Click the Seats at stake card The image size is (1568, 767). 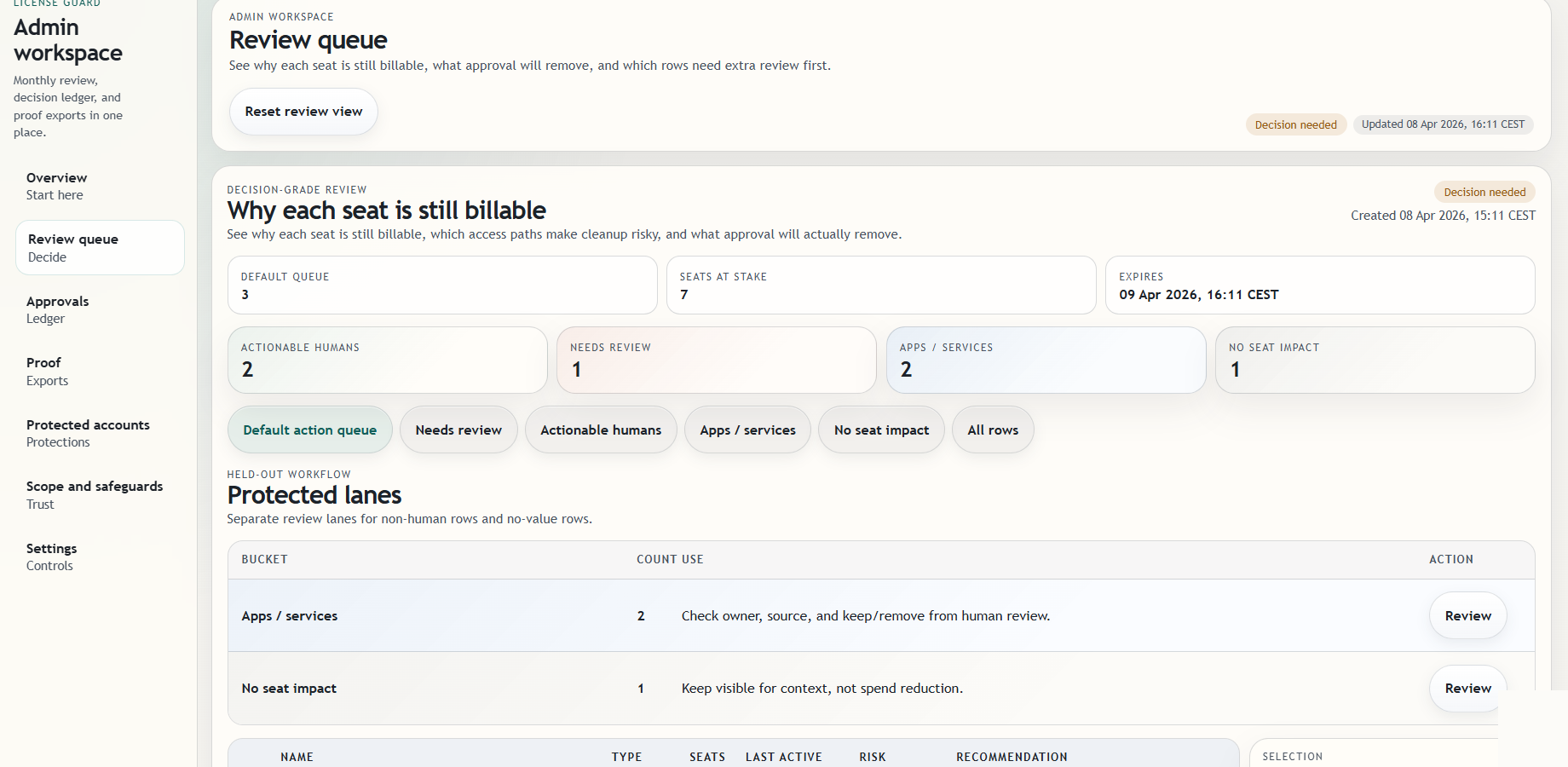pos(881,285)
